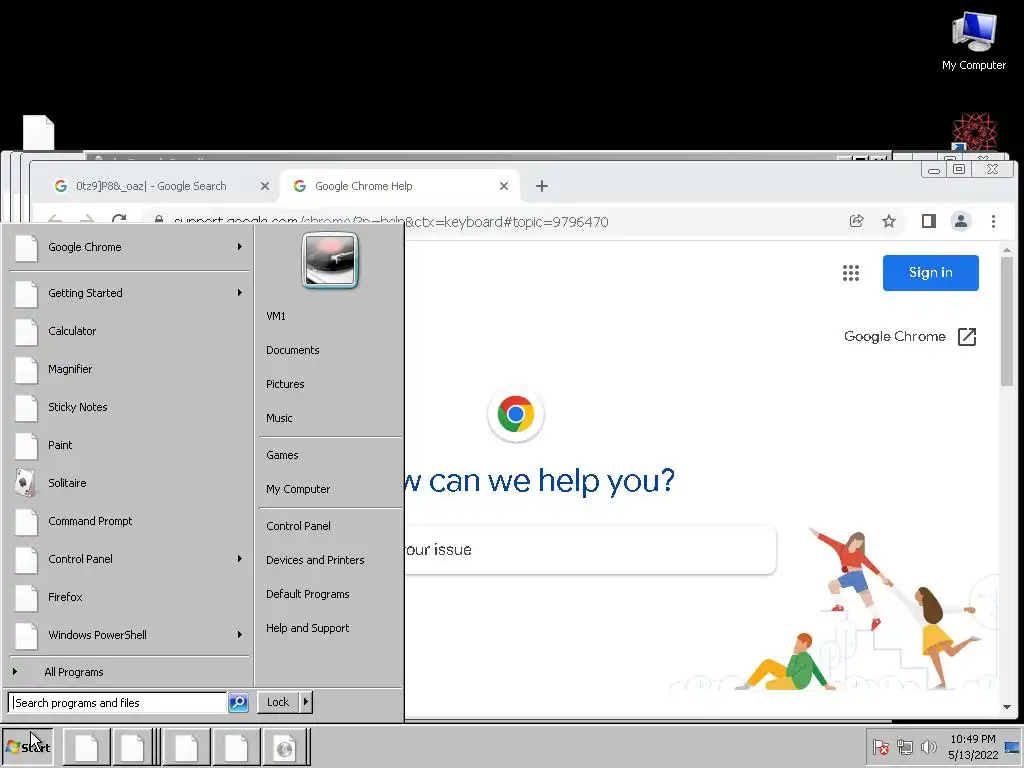Click the volume icon in the system tray
1024x768 pixels.
coord(928,746)
